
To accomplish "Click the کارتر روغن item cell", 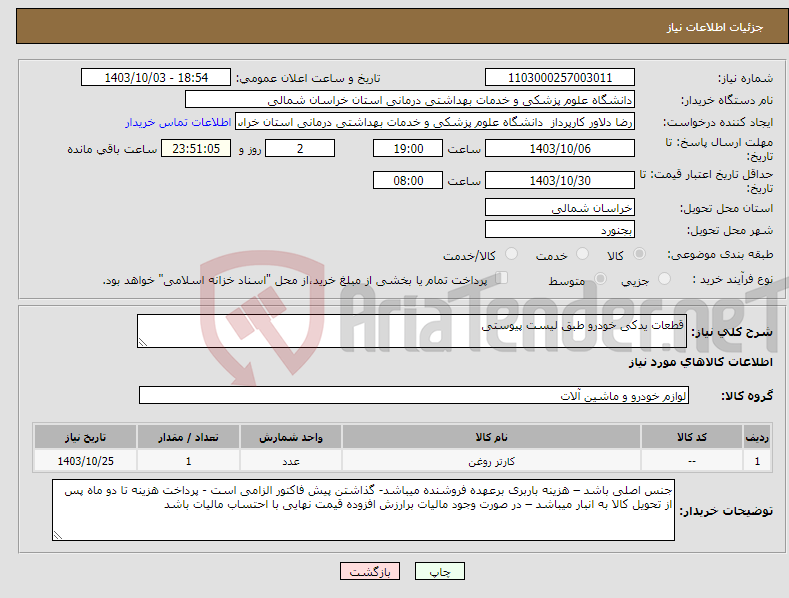I will (x=491, y=461).
